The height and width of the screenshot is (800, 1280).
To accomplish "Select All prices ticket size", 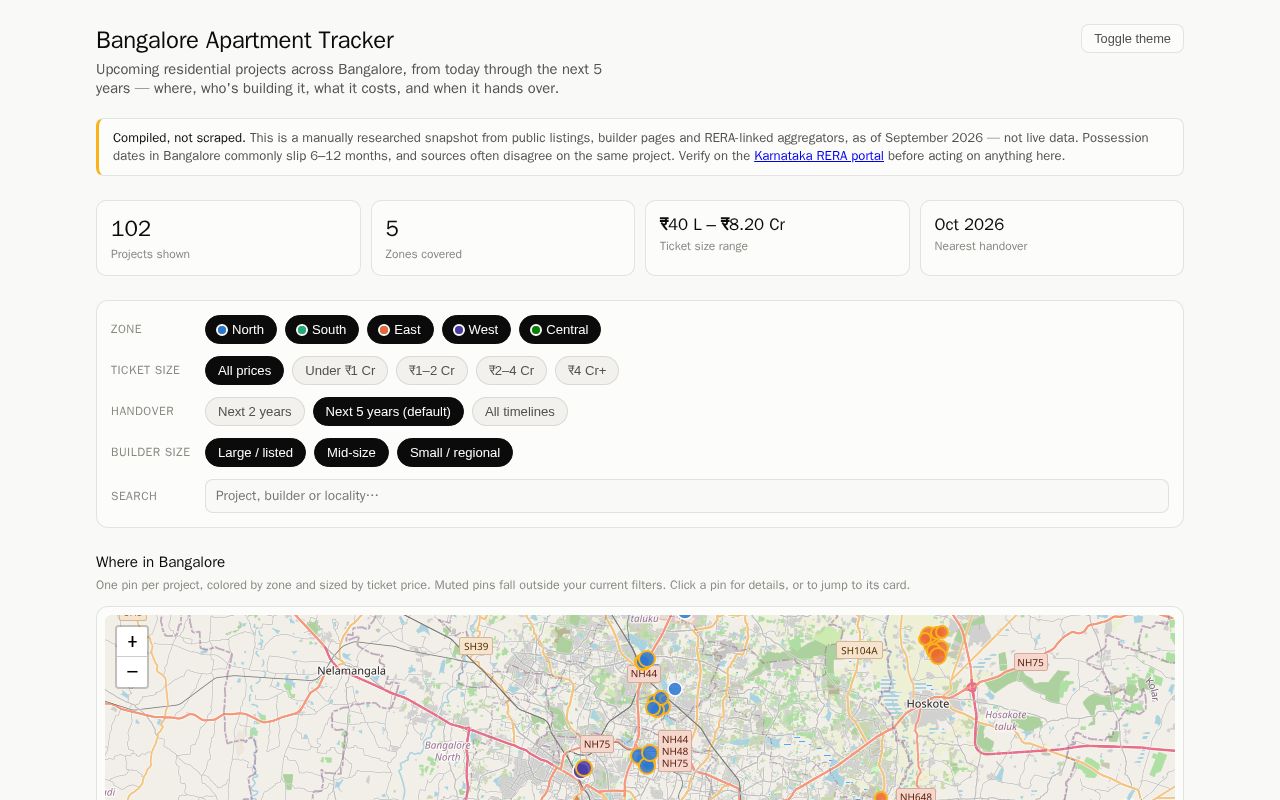I will (x=244, y=370).
